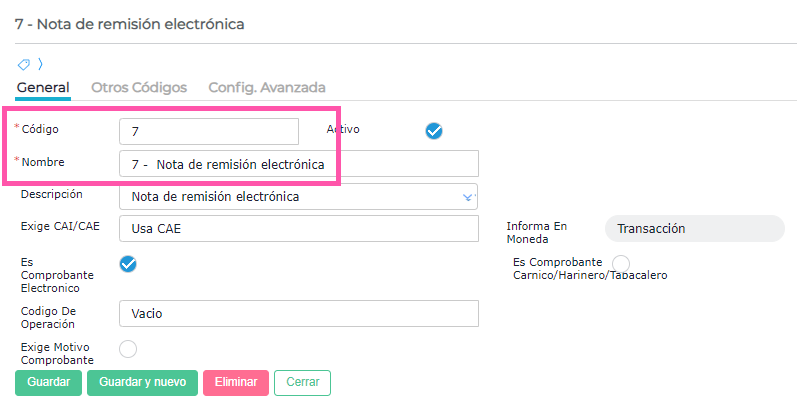Image resolution: width=797 pixels, height=410 pixels.
Task: Open the Informa En Moneda Transacción selector
Action: (694, 228)
